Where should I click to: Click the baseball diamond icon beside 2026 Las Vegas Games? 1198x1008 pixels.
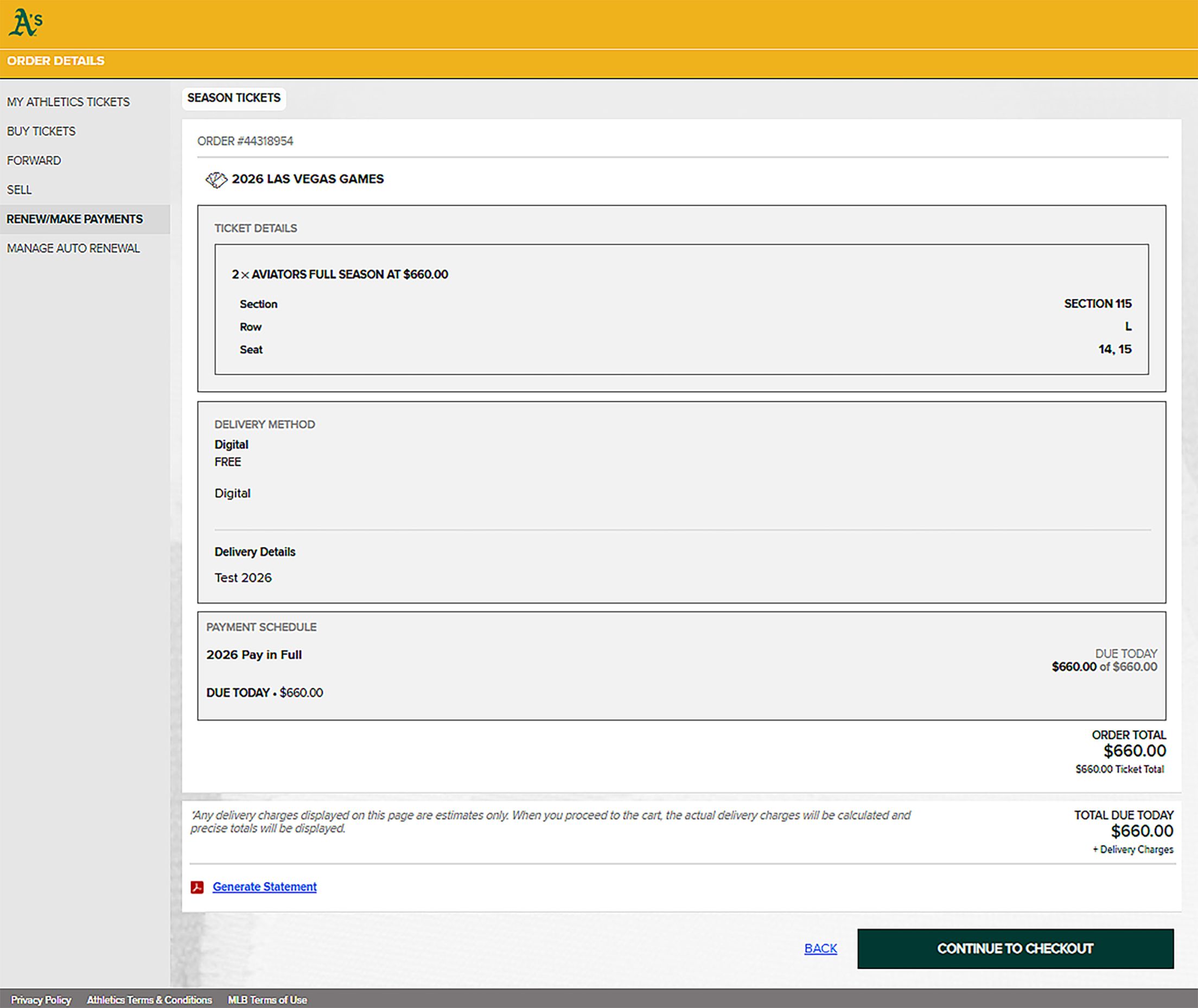(216, 180)
